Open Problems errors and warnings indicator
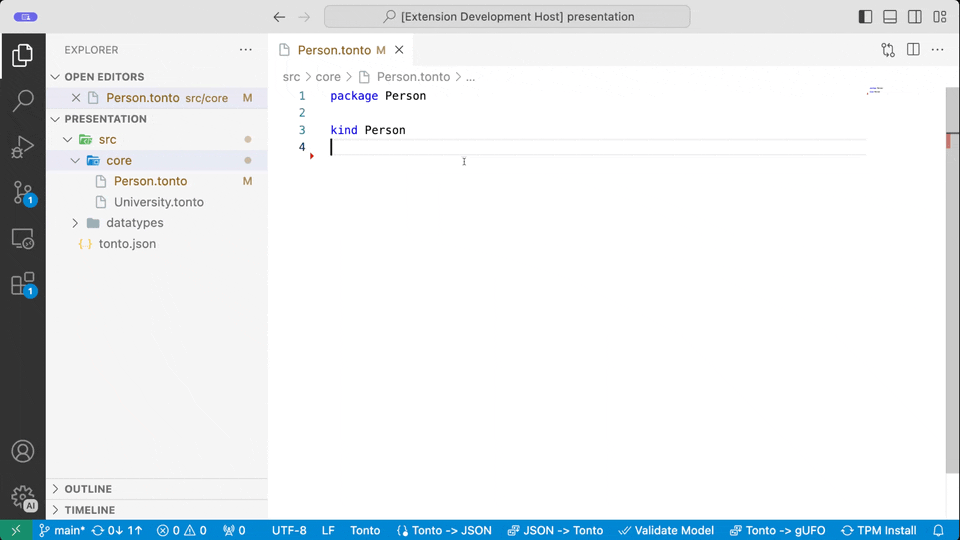 pos(181,530)
